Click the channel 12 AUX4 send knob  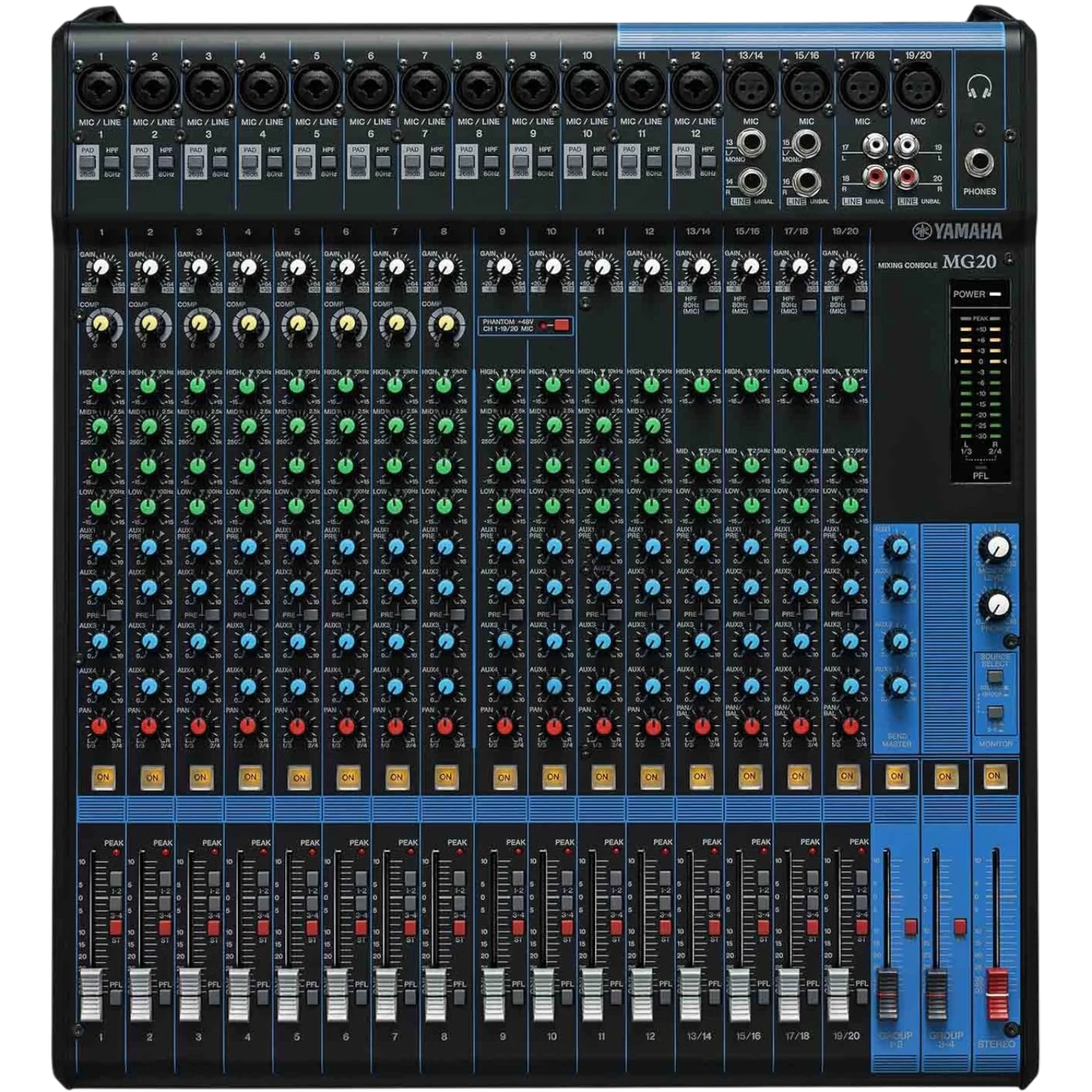(x=652, y=685)
